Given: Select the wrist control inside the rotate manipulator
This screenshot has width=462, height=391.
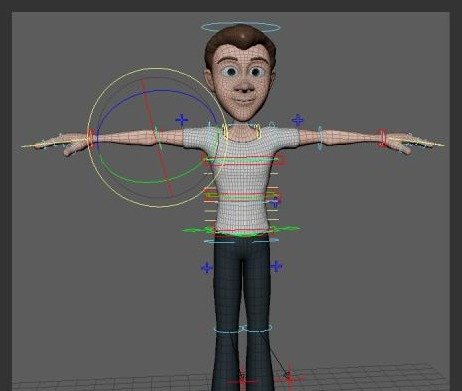Looking at the screenshot, I should pyautogui.click(x=91, y=138).
